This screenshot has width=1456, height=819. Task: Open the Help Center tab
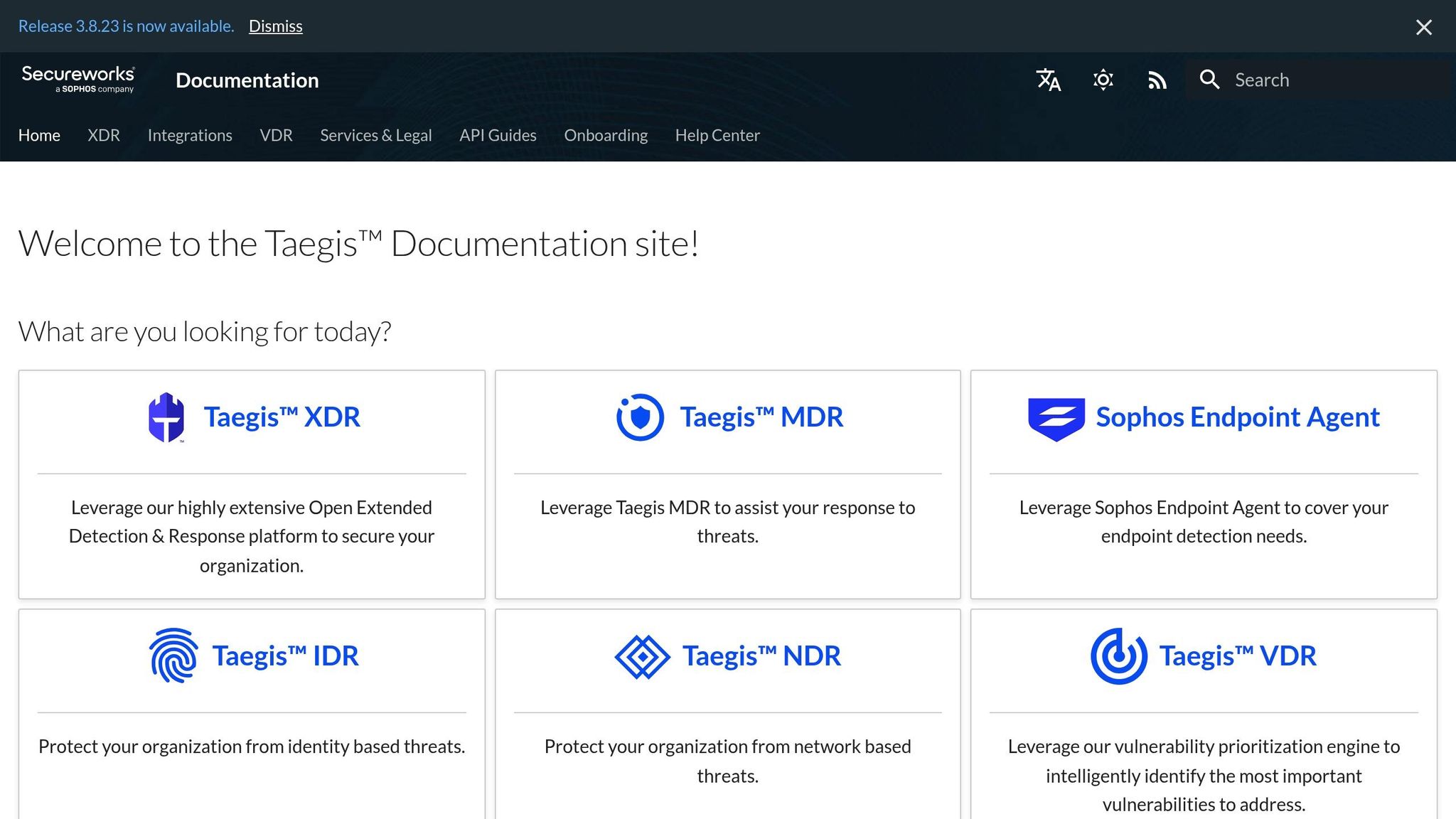click(x=717, y=135)
